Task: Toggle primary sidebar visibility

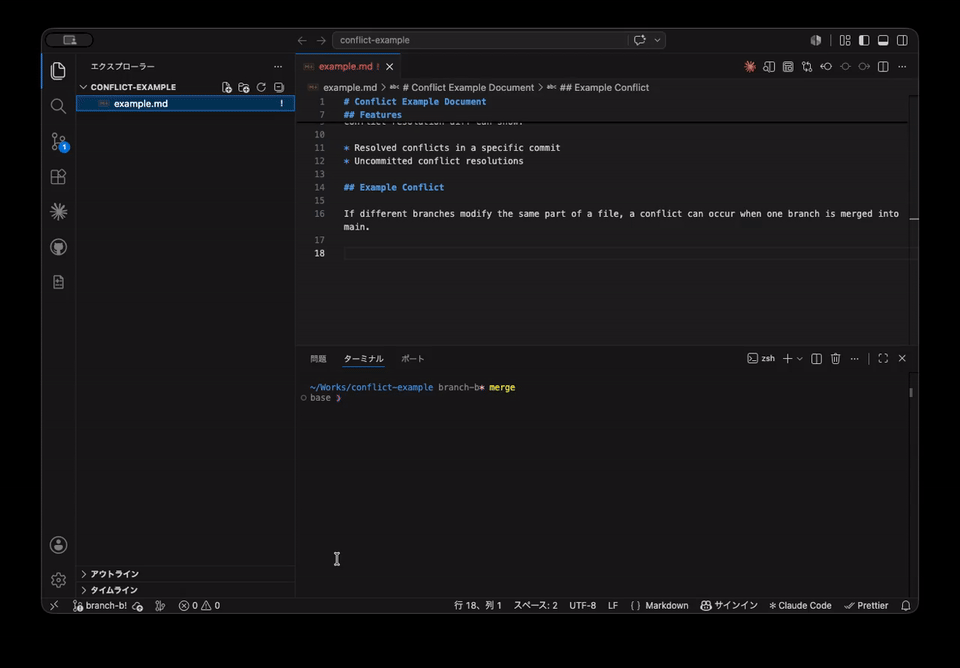Action: pos(864,40)
